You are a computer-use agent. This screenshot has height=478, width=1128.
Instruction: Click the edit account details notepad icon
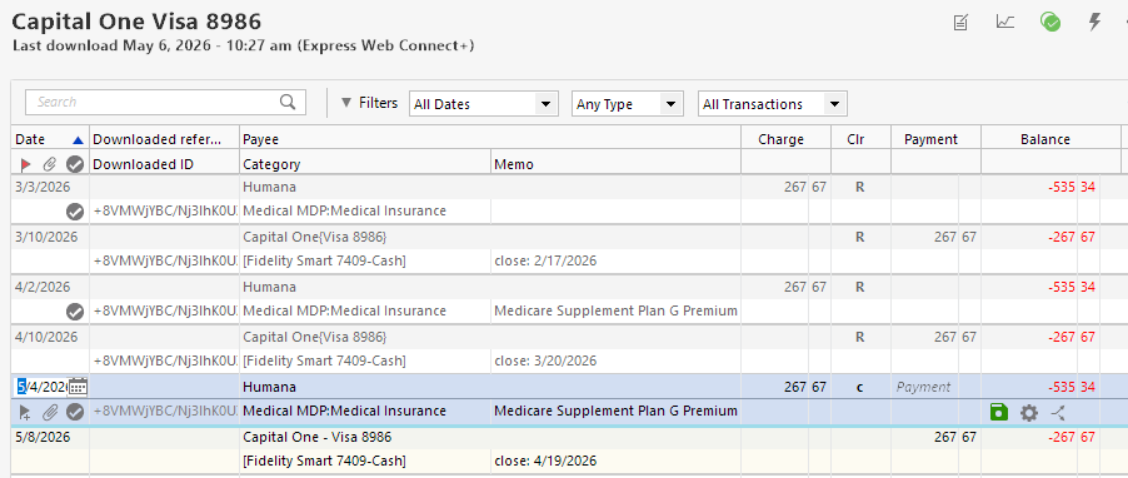(x=960, y=23)
